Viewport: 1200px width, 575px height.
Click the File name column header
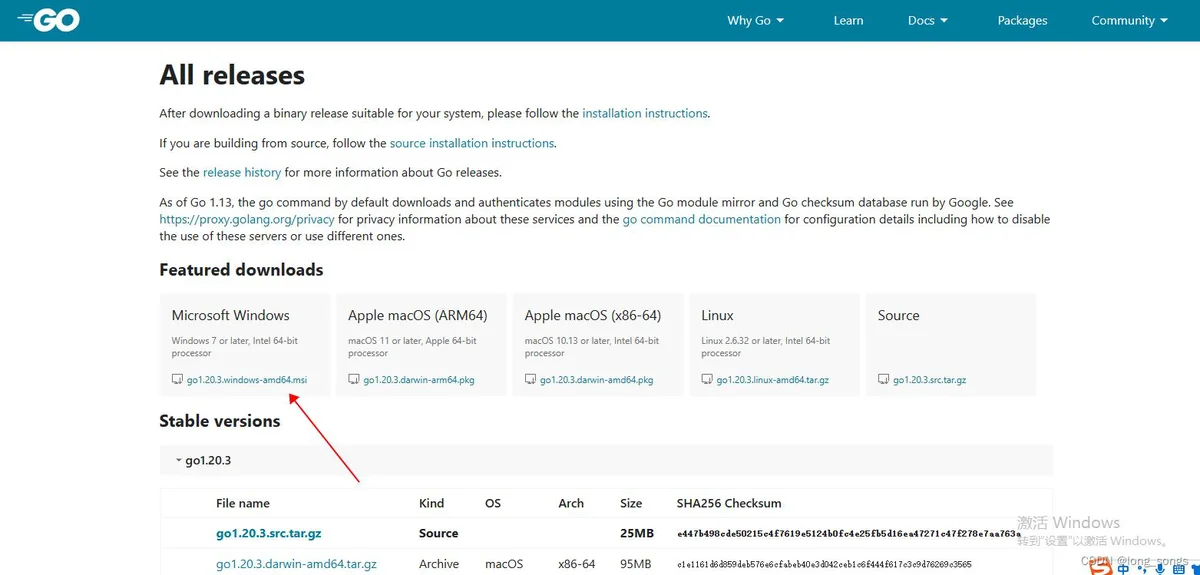(x=243, y=503)
